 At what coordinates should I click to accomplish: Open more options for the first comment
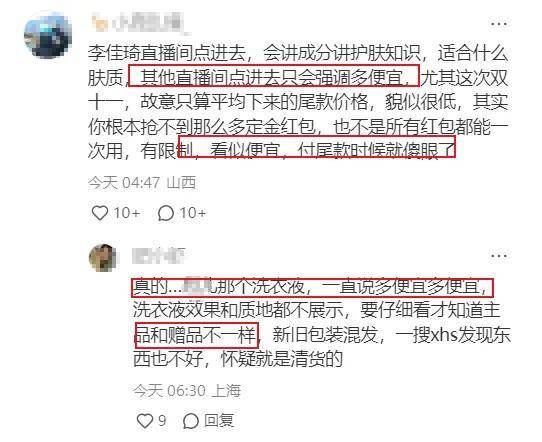tap(499, 24)
